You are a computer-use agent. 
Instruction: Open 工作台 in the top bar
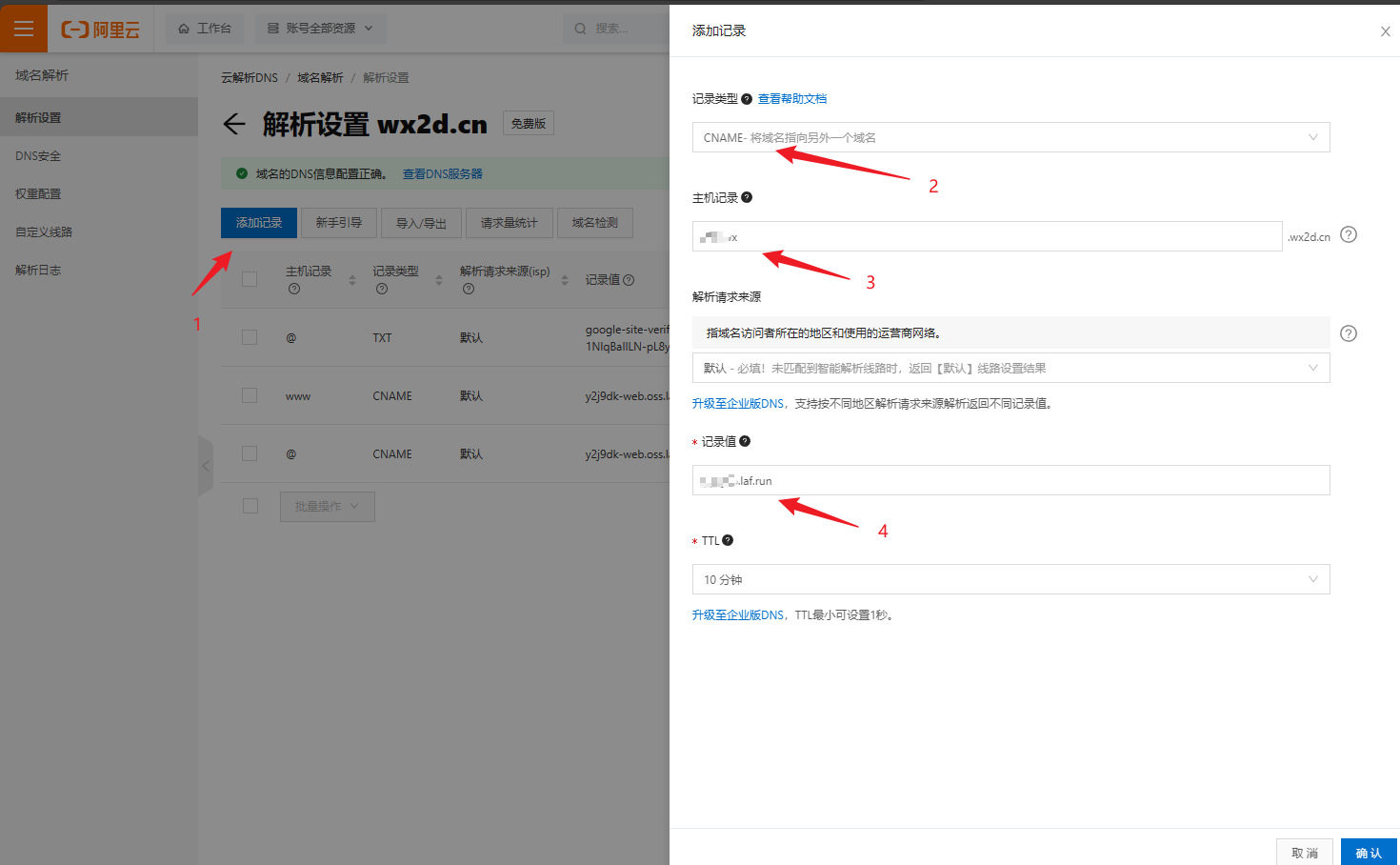click(x=205, y=29)
